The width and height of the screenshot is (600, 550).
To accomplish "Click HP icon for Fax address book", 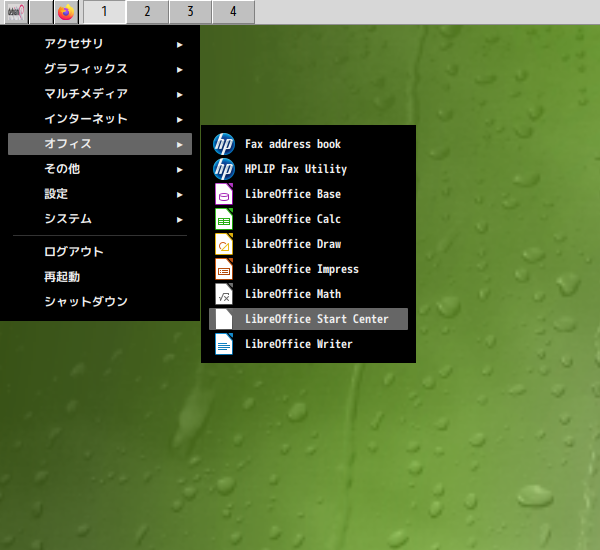I will (224, 144).
